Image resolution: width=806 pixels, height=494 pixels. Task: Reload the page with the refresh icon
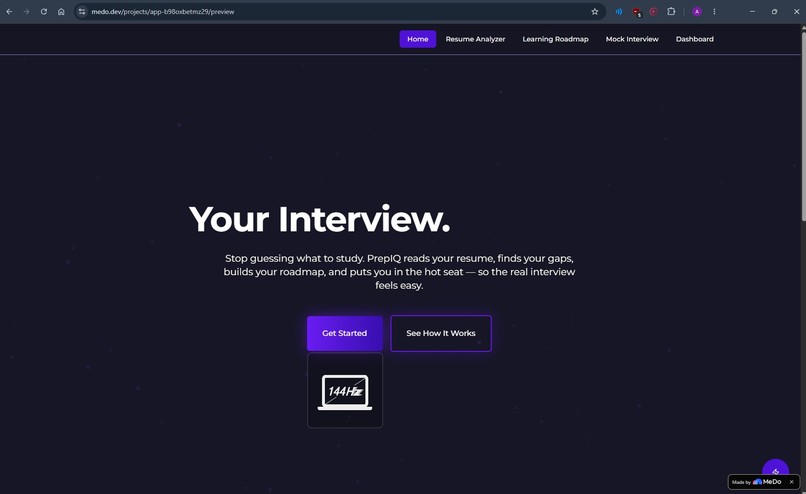click(x=44, y=11)
